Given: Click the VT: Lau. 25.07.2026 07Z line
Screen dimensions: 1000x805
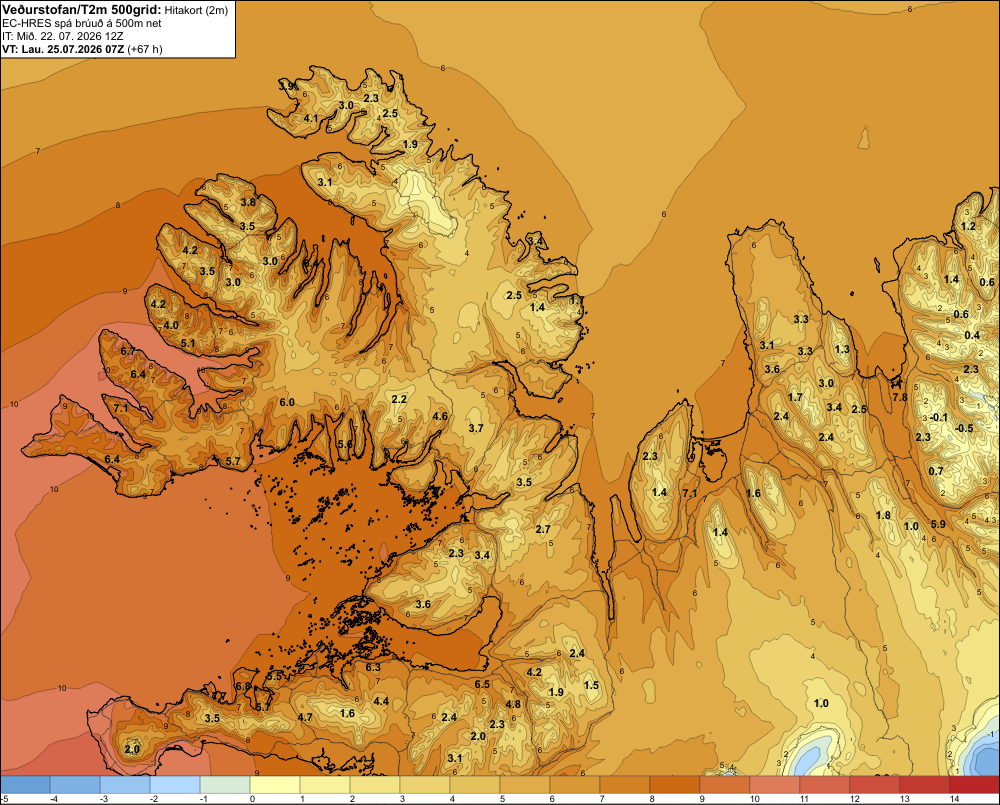Looking at the screenshot, I should 82,49.
